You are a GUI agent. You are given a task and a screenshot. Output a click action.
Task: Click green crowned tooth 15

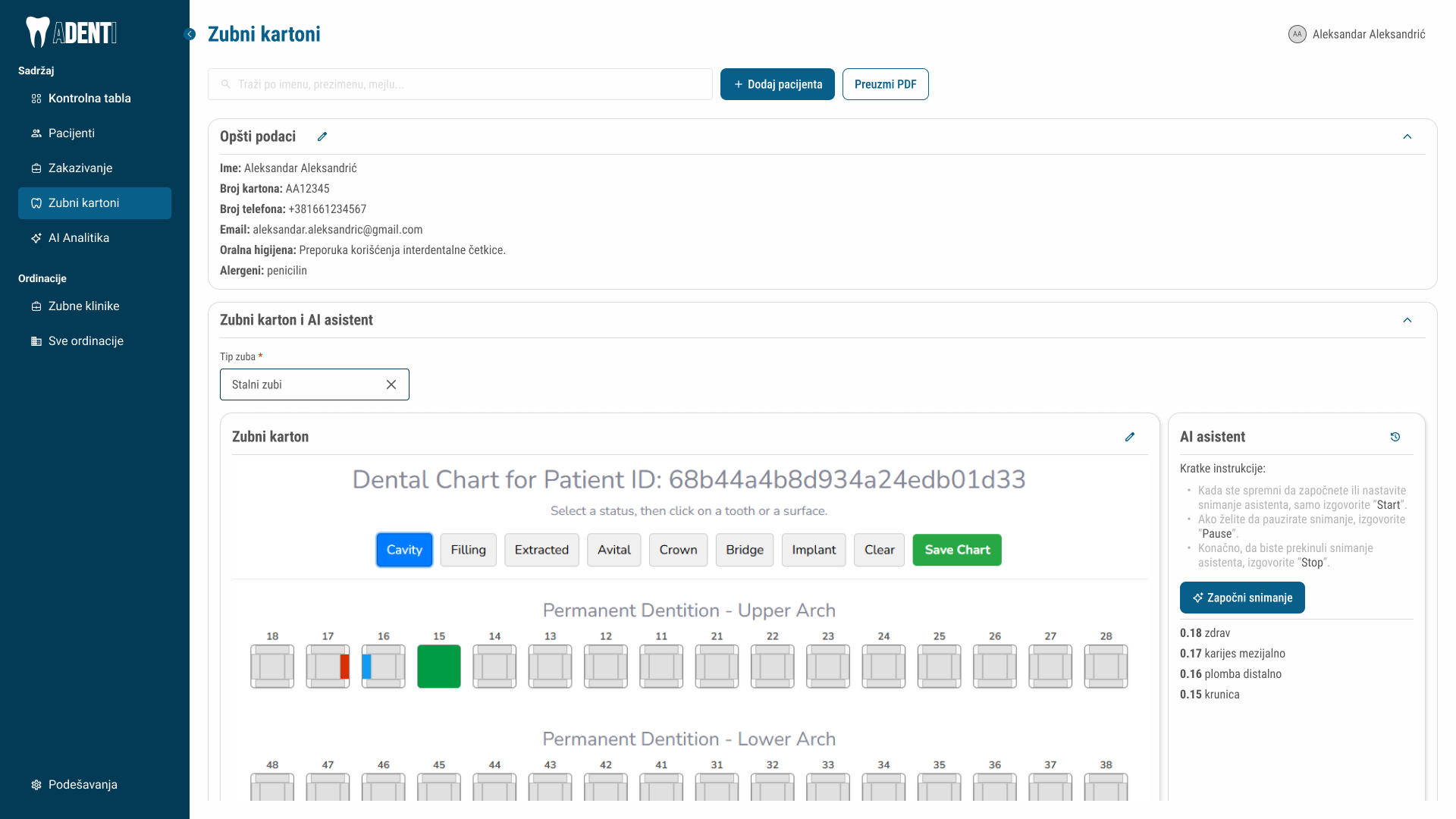439,667
